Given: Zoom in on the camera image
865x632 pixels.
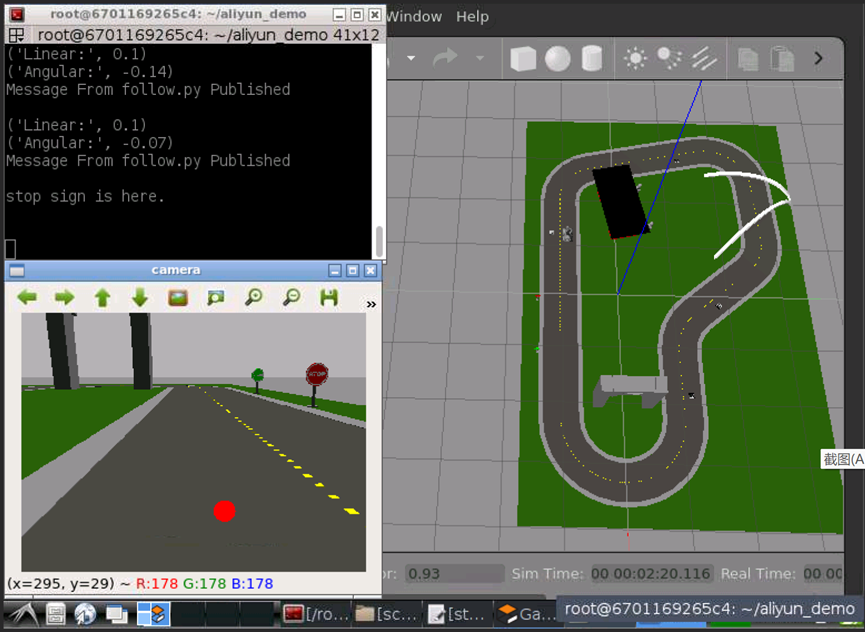Looking at the screenshot, I should (254, 297).
